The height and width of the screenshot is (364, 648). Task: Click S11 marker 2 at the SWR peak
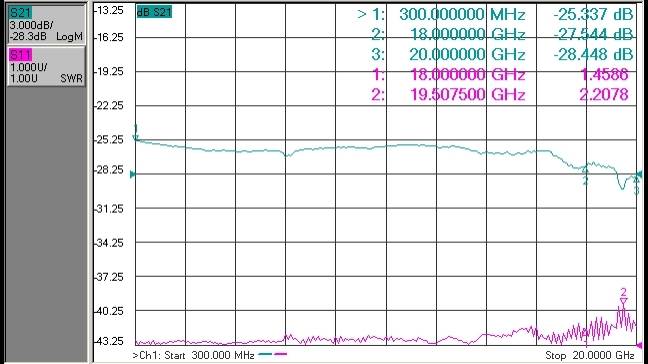coord(624,297)
